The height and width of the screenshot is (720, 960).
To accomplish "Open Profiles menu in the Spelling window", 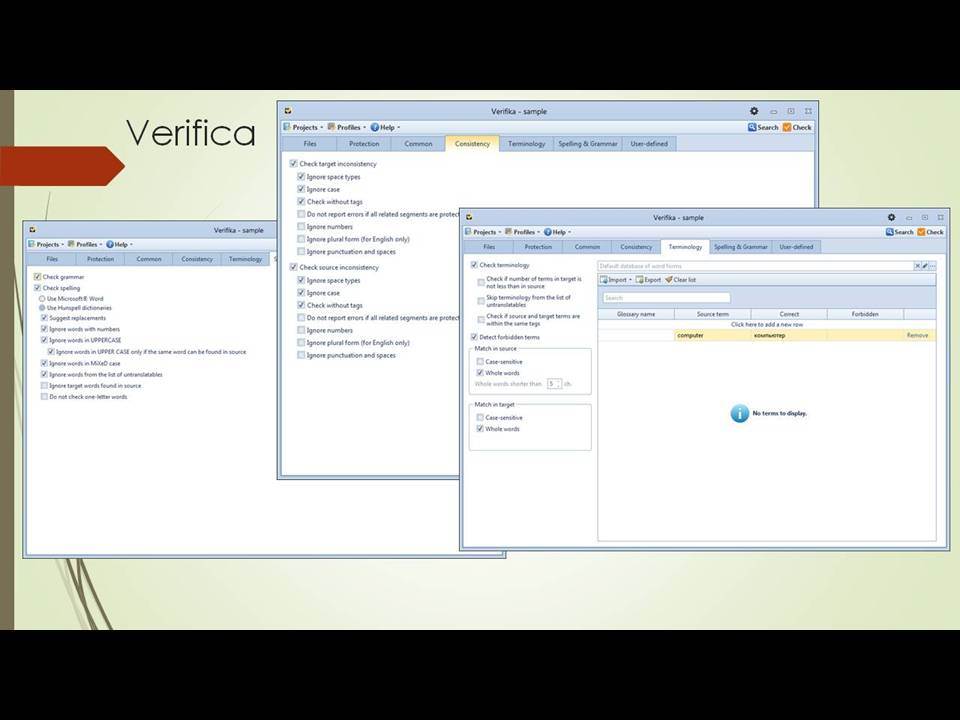I will coord(85,244).
